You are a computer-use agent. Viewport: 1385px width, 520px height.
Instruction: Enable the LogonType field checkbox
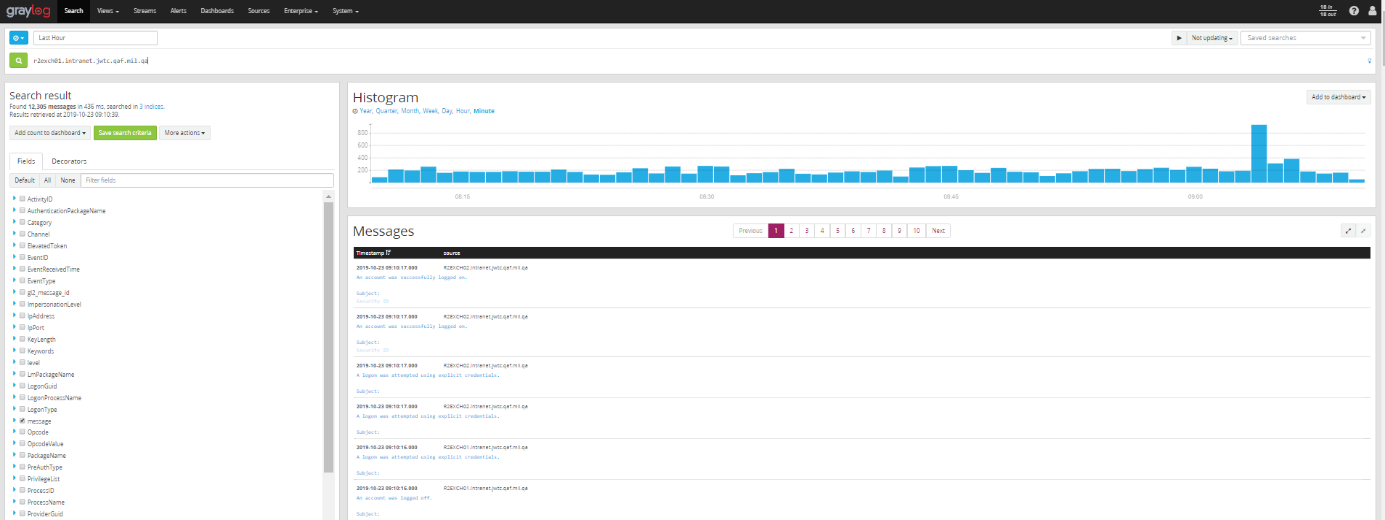click(x=22, y=409)
